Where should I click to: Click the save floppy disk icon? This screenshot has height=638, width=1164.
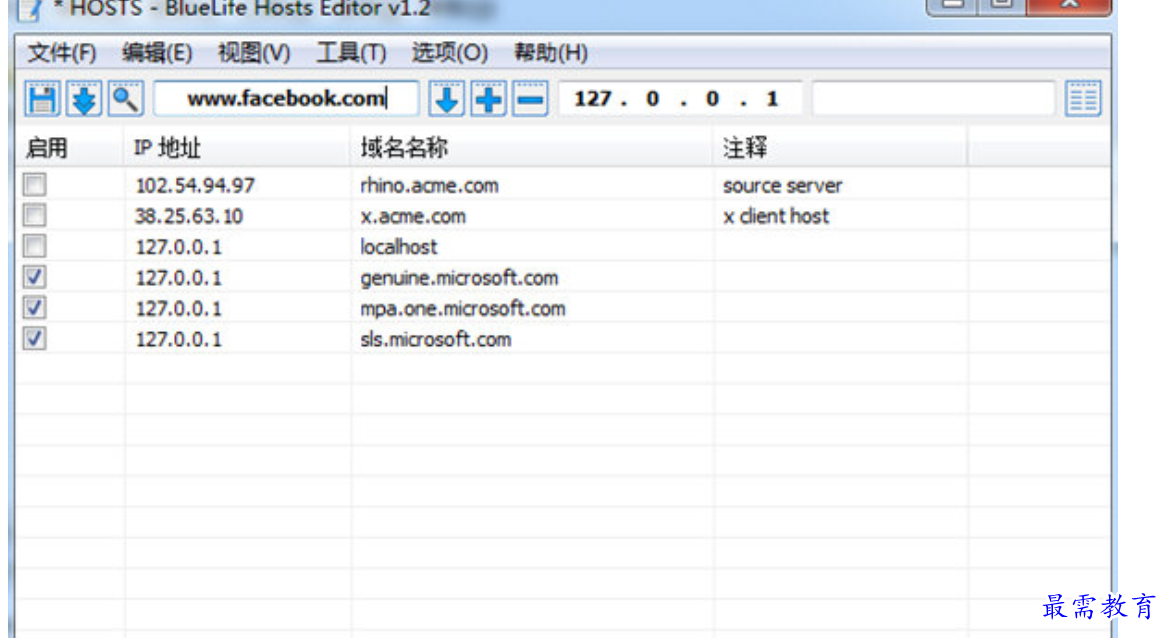(42, 99)
